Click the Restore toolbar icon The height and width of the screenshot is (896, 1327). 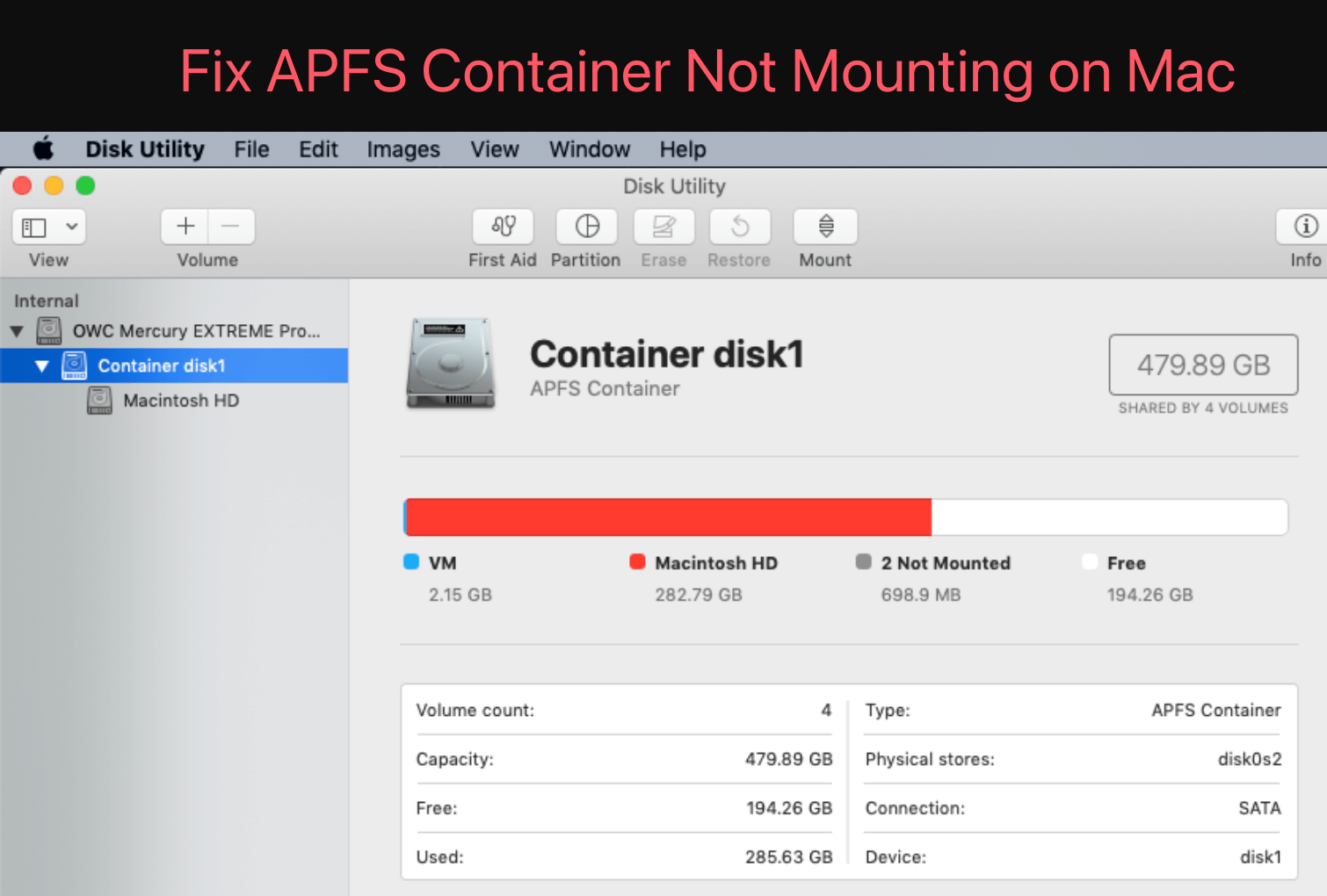click(x=740, y=227)
